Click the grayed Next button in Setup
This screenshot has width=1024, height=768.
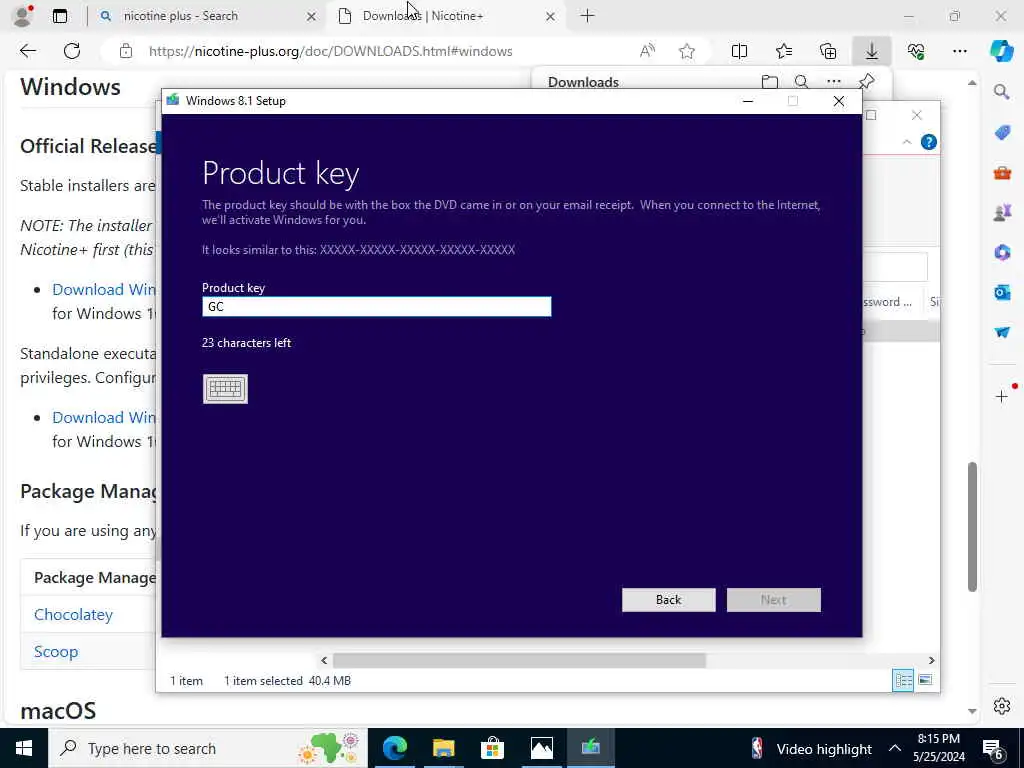(773, 600)
